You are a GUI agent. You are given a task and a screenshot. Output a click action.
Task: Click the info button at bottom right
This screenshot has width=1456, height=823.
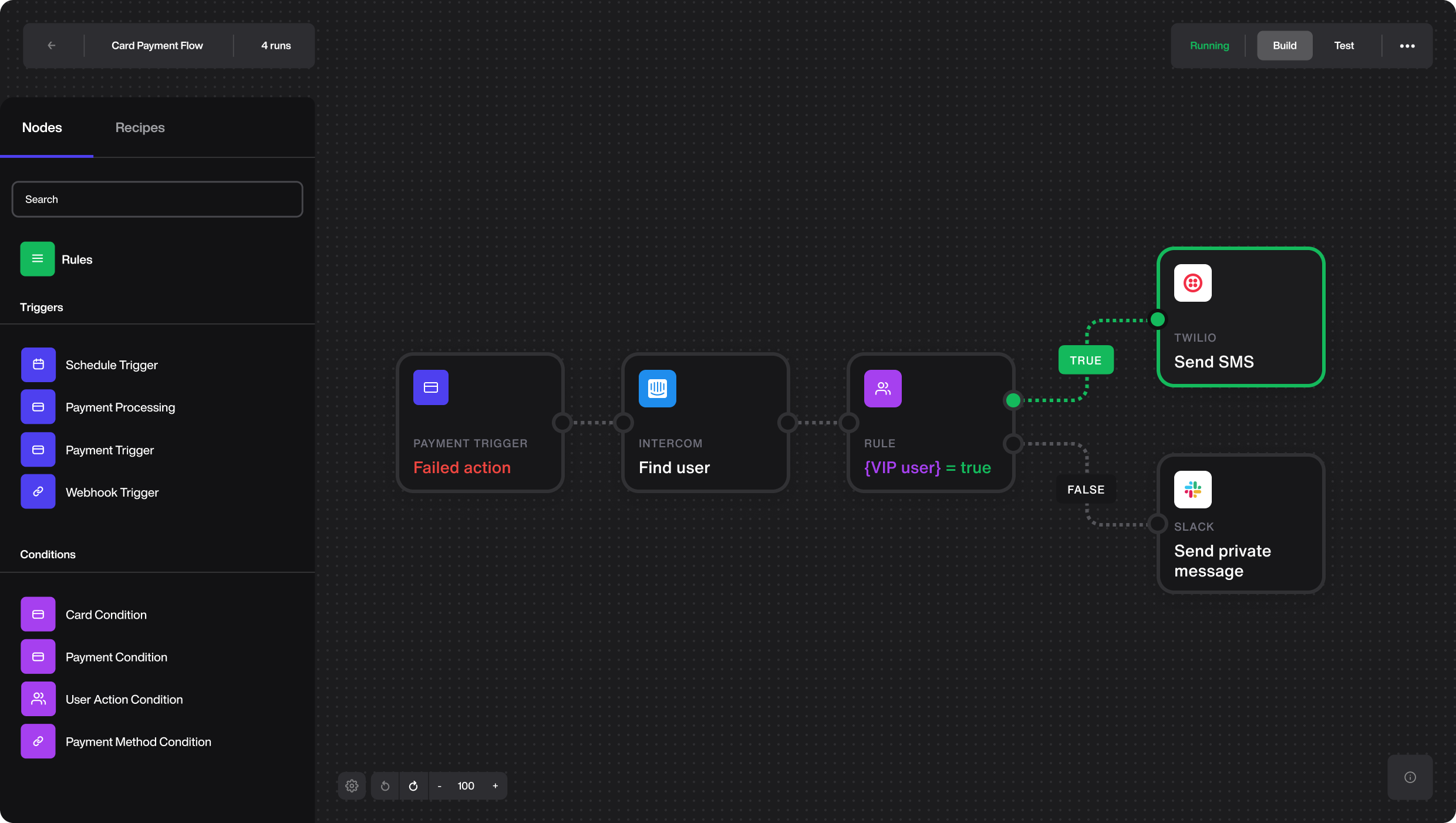(1410, 777)
